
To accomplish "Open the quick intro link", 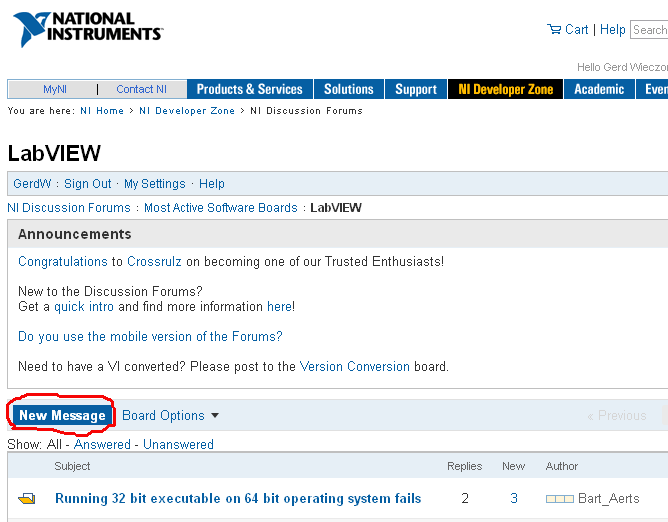I will pyautogui.click(x=84, y=306).
